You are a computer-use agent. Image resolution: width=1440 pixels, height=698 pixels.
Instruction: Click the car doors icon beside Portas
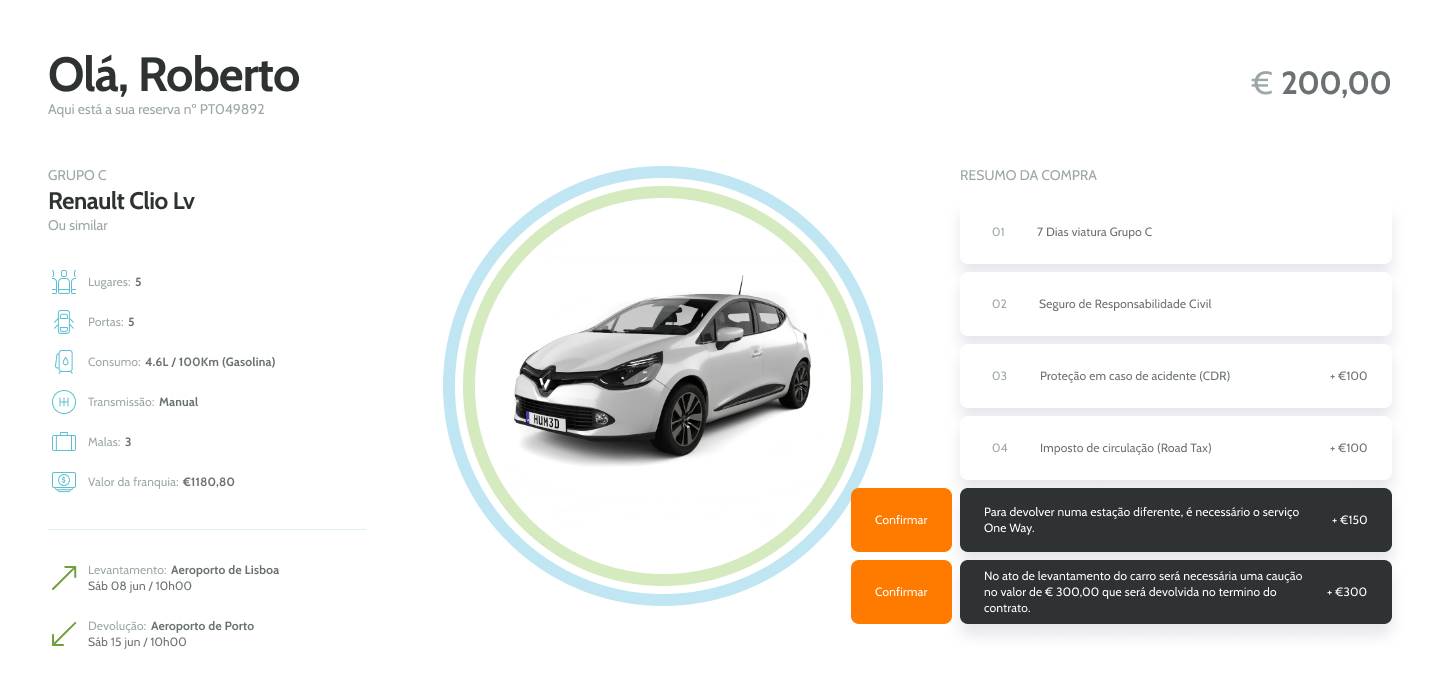tap(64, 322)
